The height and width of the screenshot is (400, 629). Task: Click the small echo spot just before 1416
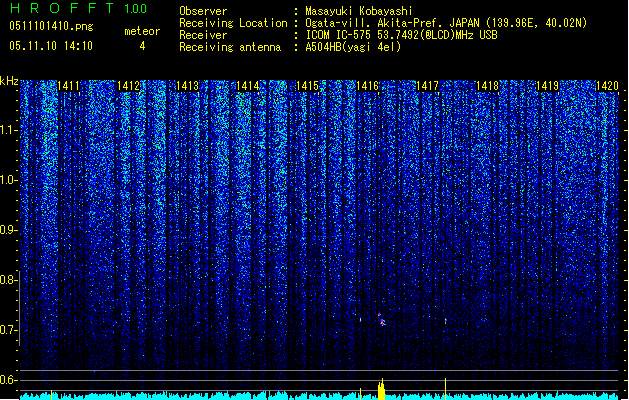pos(360,320)
